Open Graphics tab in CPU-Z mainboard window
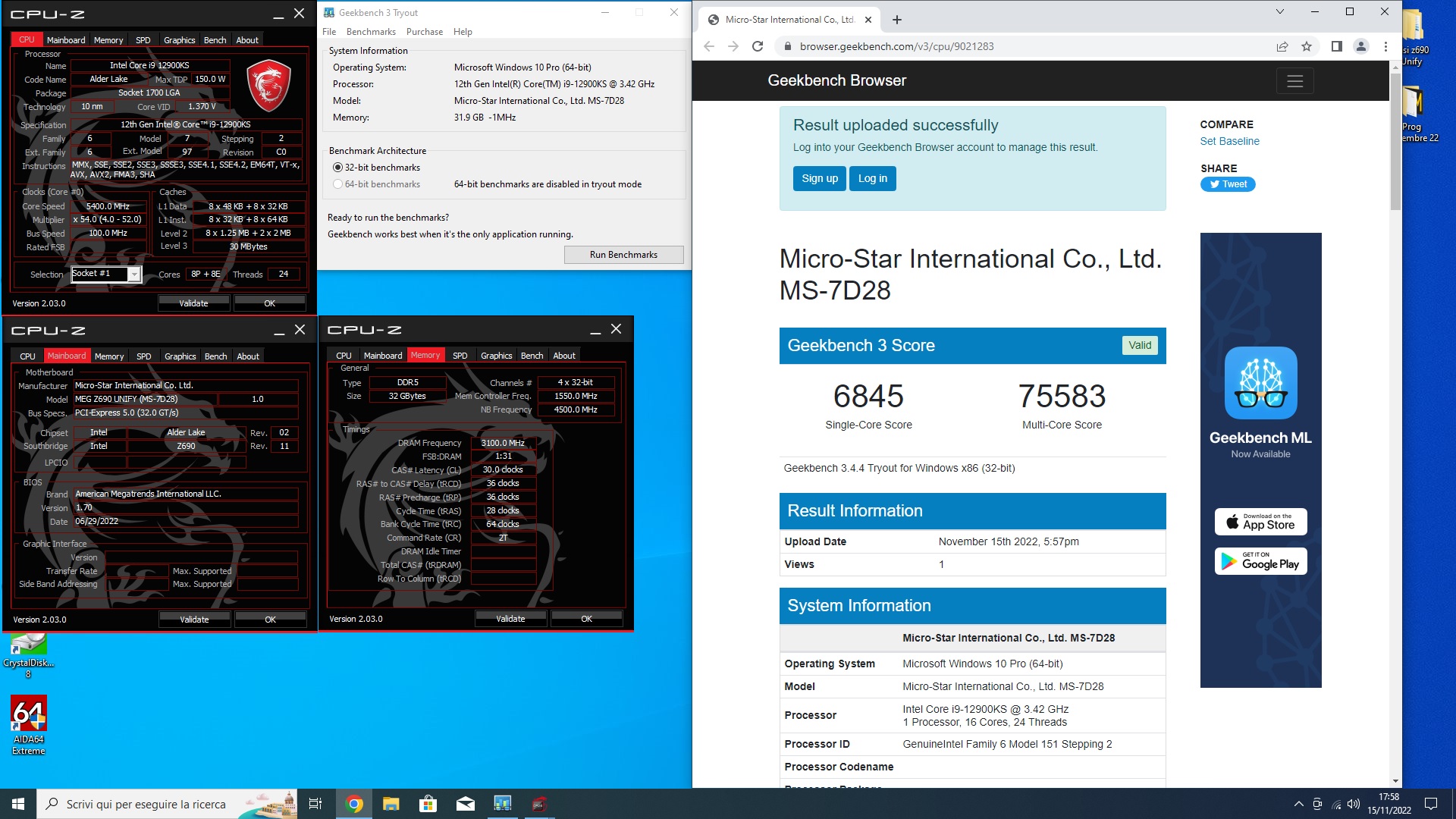This screenshot has height=819, width=1456. pyautogui.click(x=180, y=356)
